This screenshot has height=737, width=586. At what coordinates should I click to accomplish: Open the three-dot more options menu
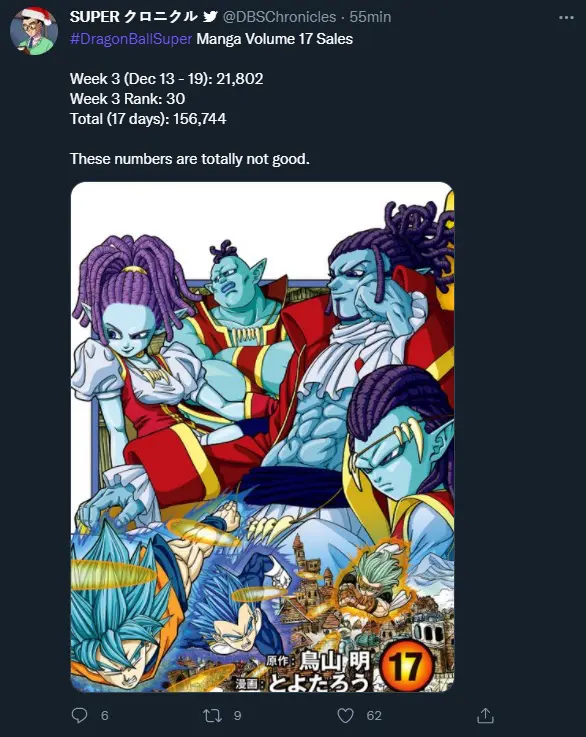tap(566, 17)
